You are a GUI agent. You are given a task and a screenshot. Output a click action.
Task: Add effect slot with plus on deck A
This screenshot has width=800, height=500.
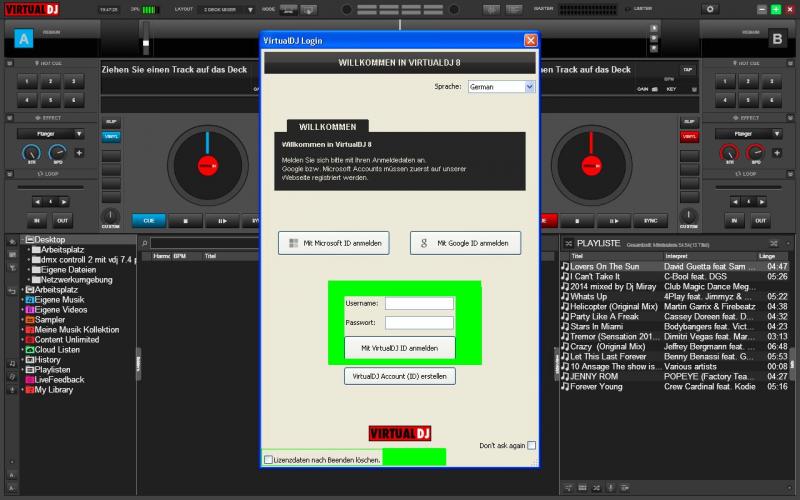(79, 153)
